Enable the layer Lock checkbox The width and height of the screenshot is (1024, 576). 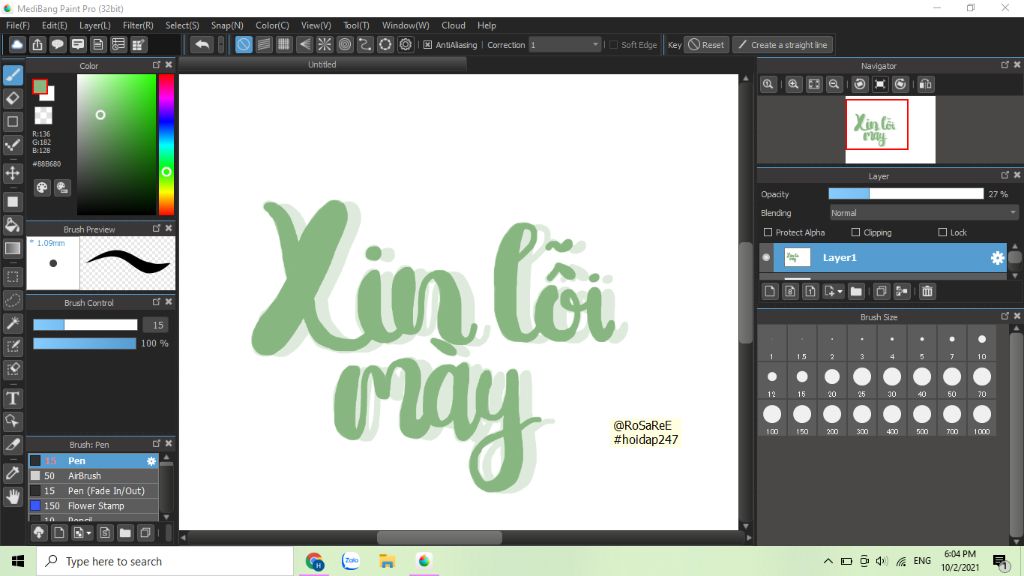(942, 232)
